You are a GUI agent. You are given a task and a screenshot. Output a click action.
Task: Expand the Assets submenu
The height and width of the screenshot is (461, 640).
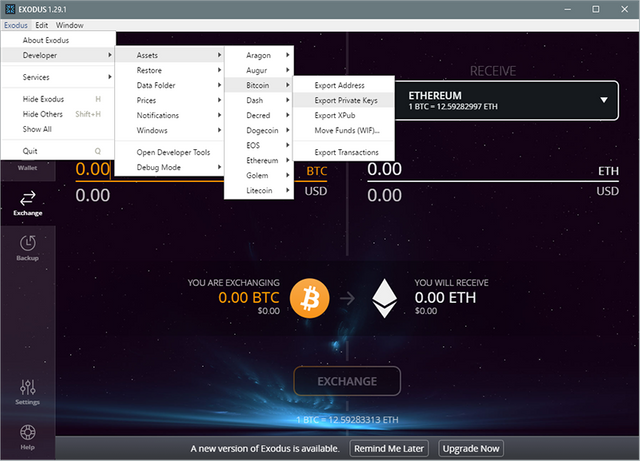click(169, 55)
